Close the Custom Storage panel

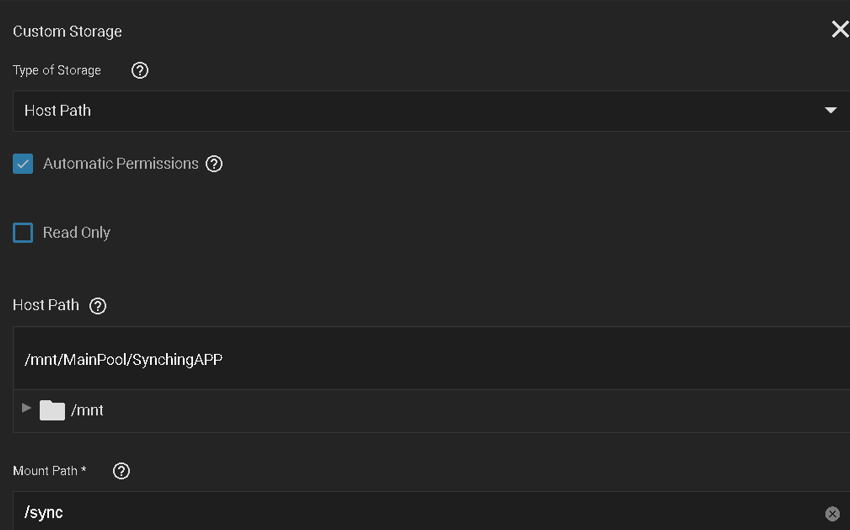(840, 29)
